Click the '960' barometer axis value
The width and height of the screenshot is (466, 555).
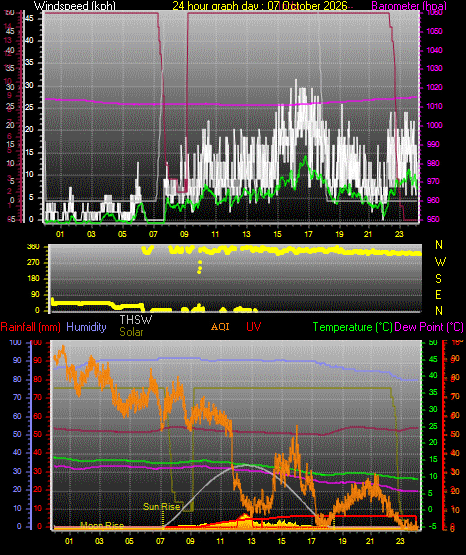pyautogui.click(x=432, y=200)
